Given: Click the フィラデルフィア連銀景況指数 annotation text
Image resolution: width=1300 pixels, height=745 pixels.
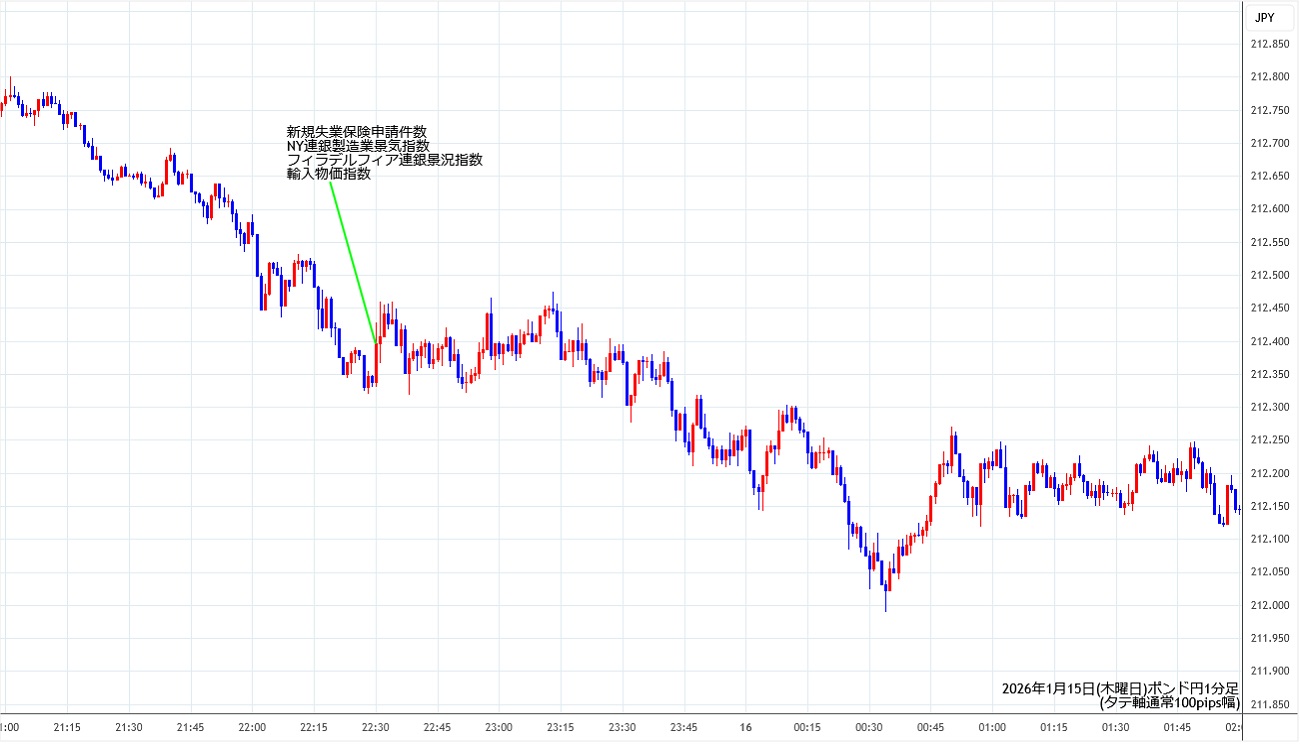Looking at the screenshot, I should [384, 160].
